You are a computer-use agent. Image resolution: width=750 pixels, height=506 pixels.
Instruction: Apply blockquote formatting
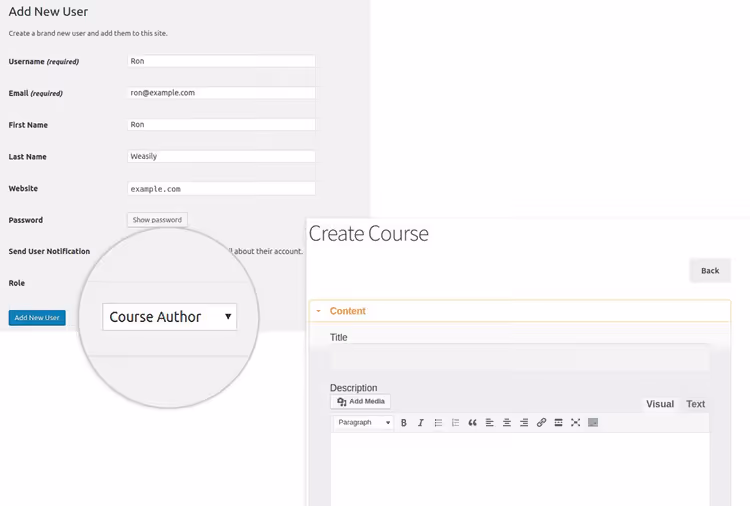point(473,423)
